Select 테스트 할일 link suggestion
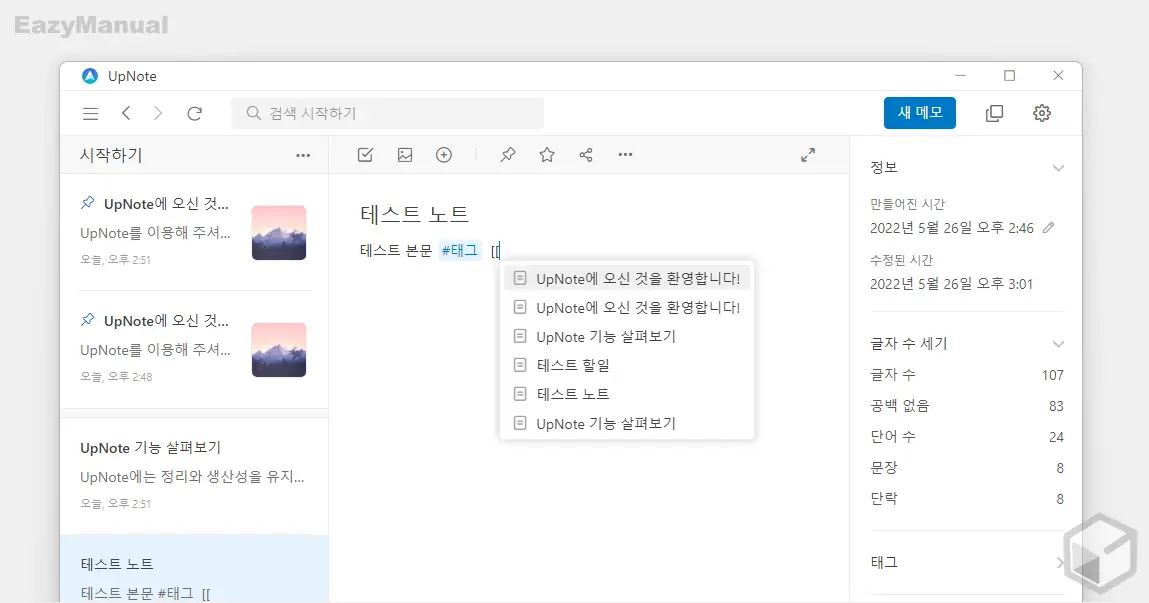 pos(627,365)
